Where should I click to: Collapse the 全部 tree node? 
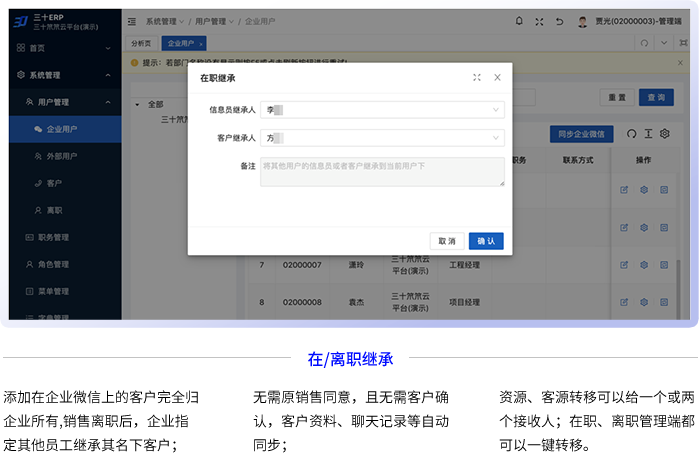[x=137, y=105]
